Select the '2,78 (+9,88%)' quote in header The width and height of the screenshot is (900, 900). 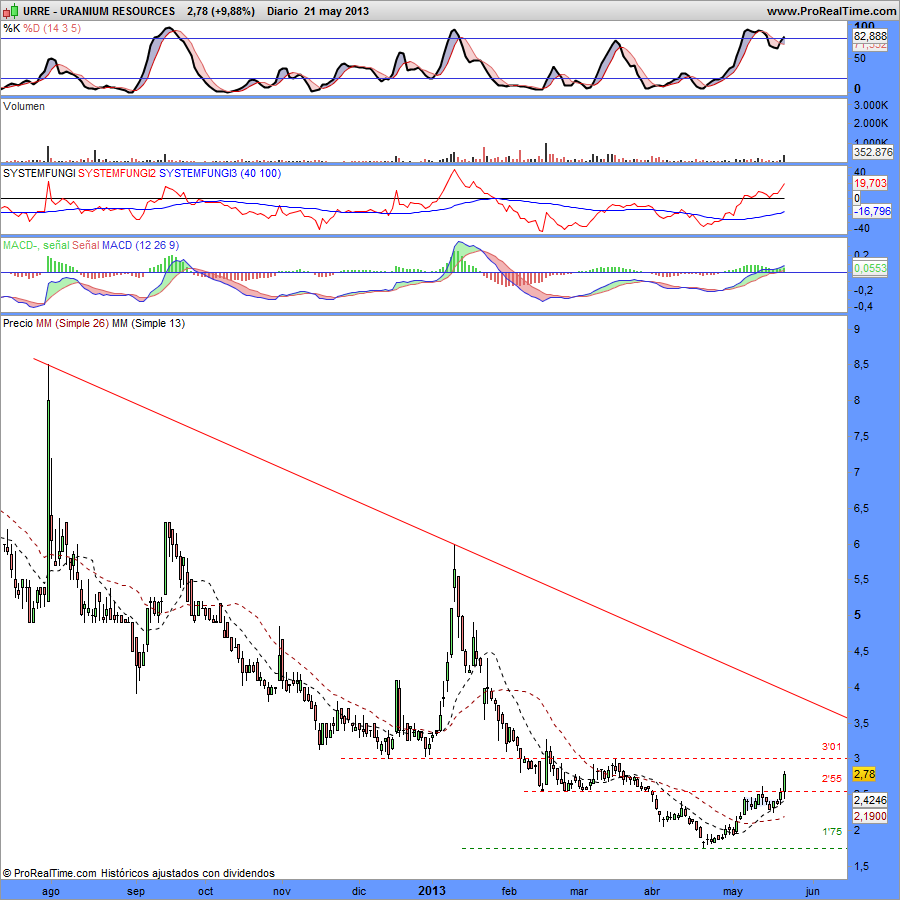[x=221, y=11]
